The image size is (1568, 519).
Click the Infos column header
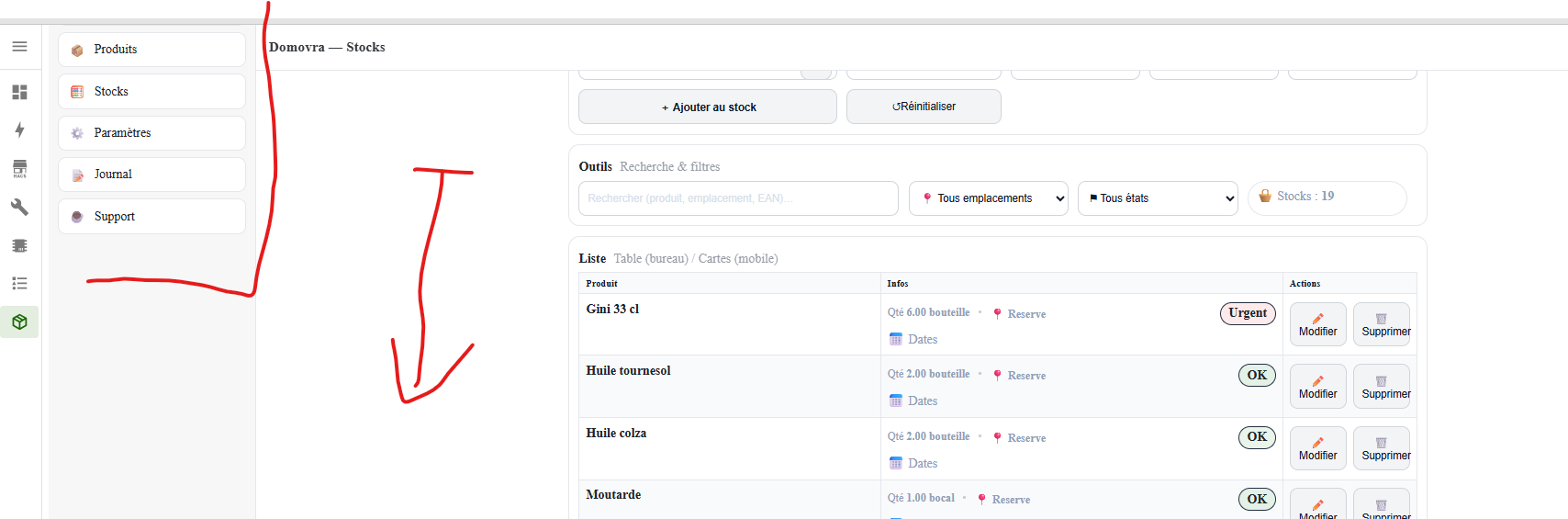pos(898,284)
